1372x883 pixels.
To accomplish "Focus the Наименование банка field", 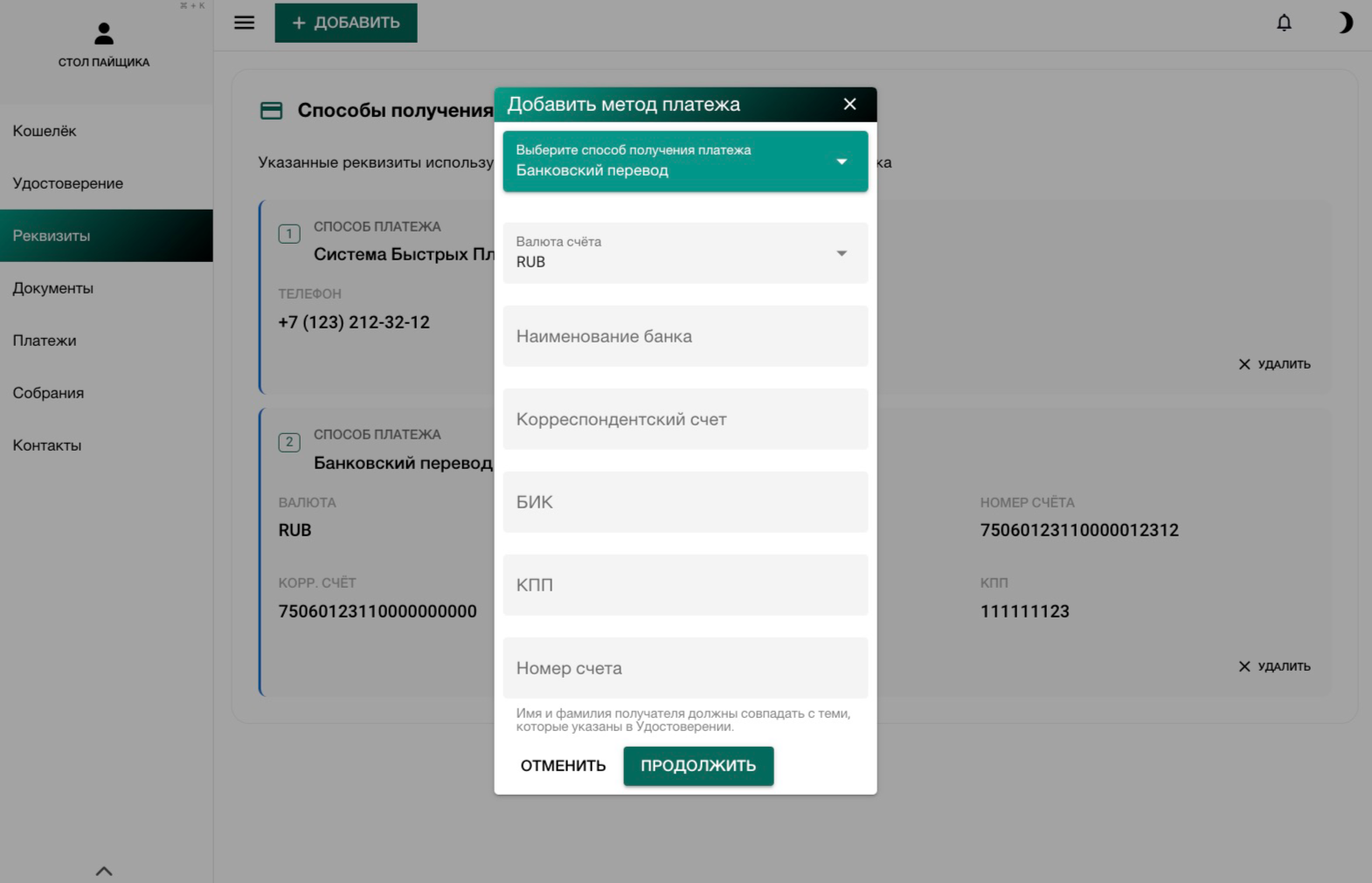I will 684,336.
